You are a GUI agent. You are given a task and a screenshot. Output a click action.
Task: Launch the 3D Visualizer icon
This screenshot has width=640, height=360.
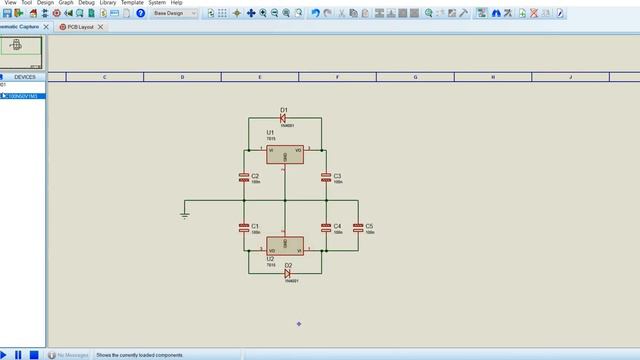pyautogui.click(x=68, y=13)
